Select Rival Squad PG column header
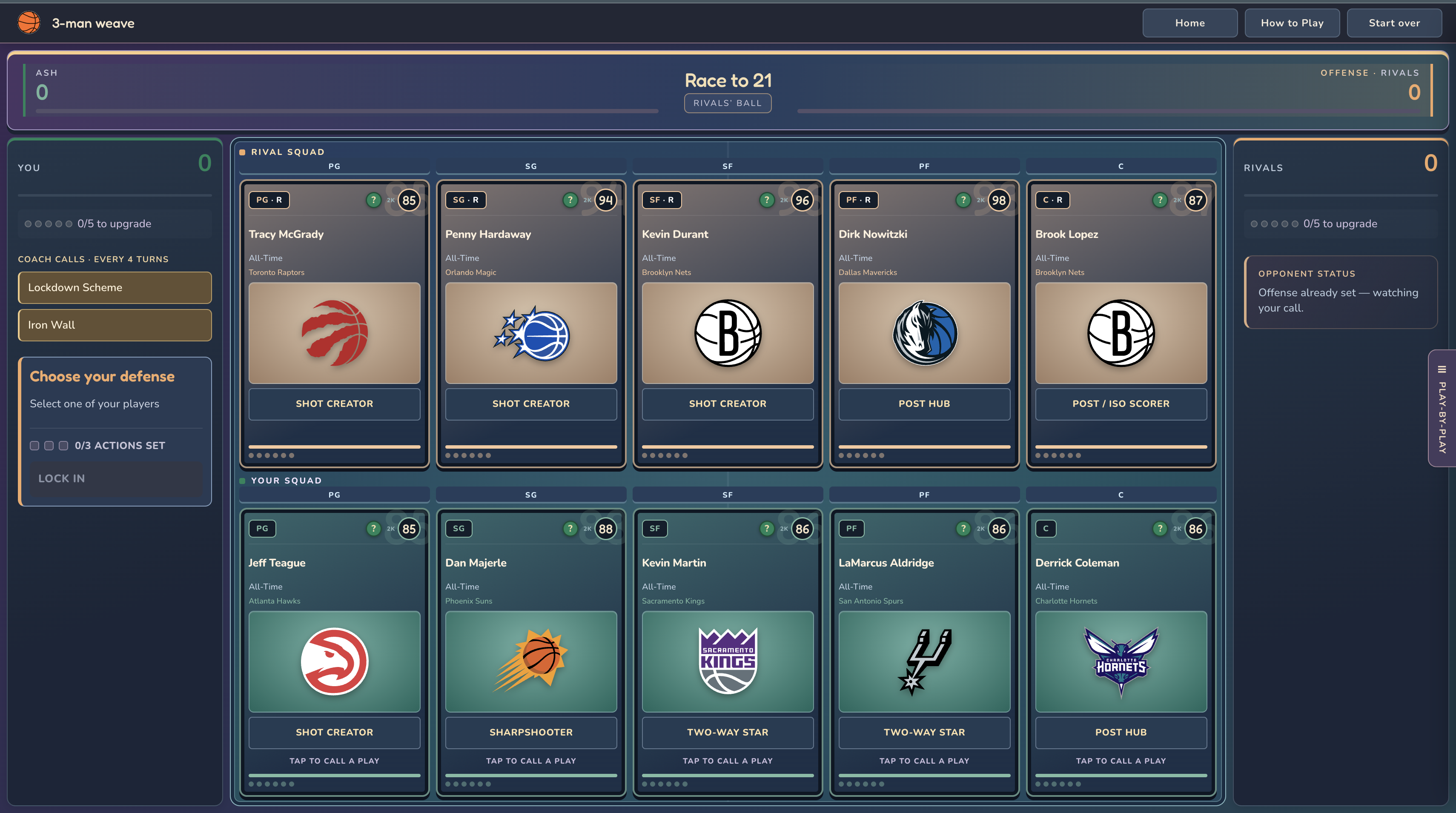 coord(335,166)
